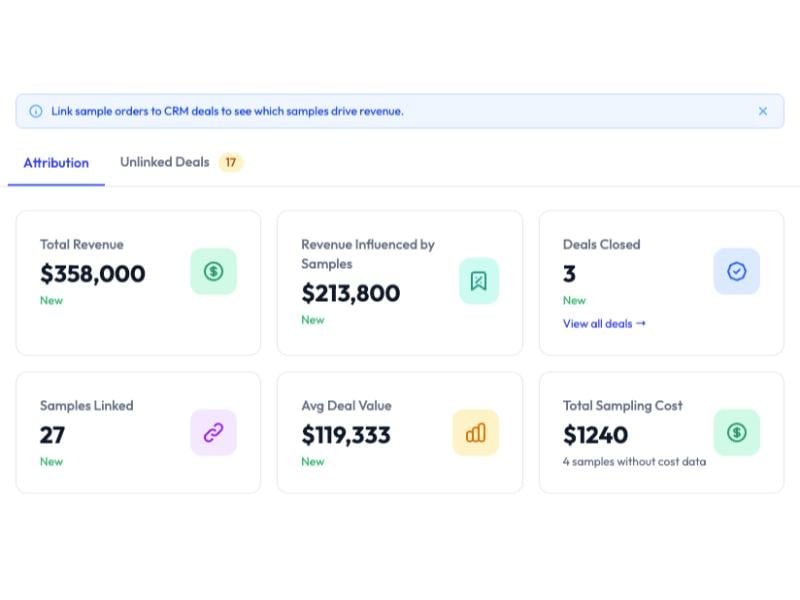Click the checkmark icon on Deals Closed card

point(737,271)
